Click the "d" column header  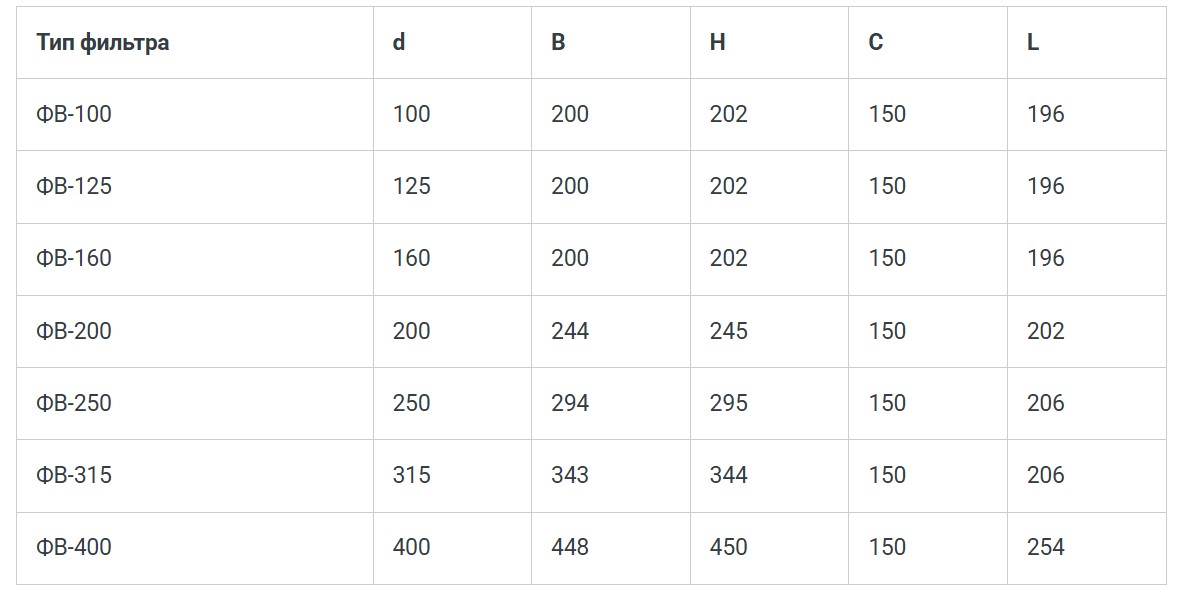[x=399, y=43]
